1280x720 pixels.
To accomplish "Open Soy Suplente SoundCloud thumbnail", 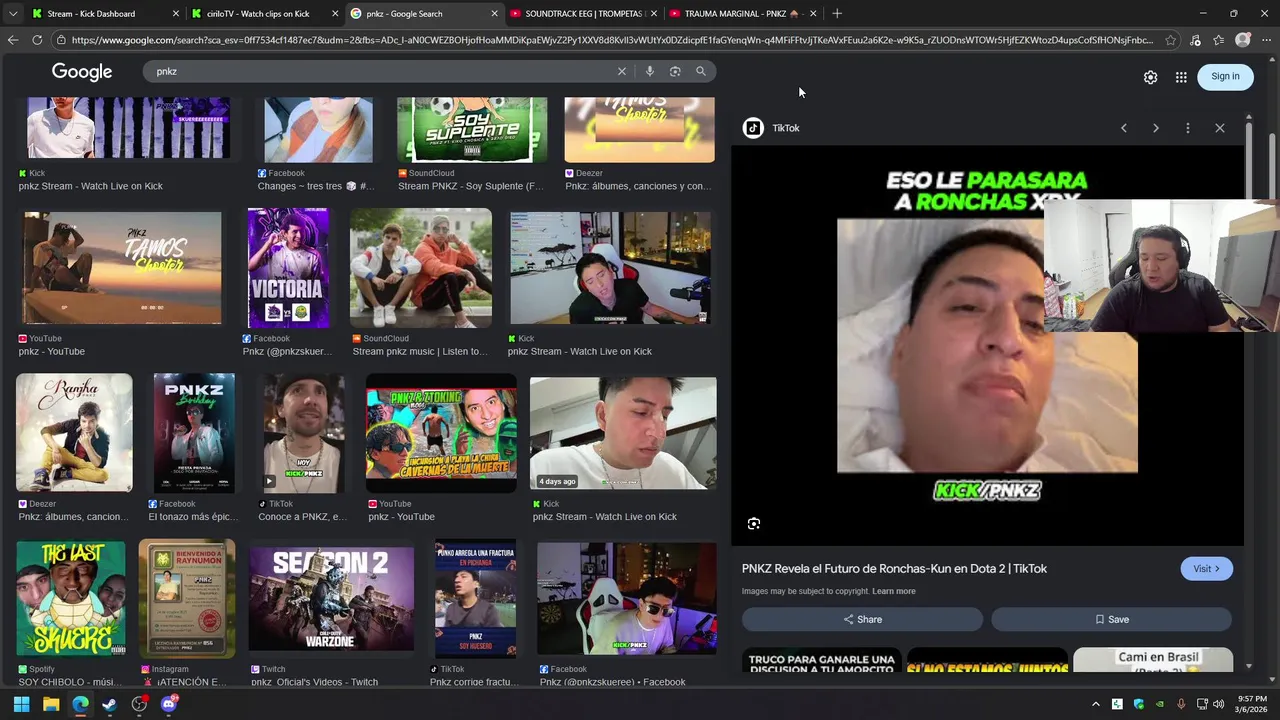I will tap(472, 130).
